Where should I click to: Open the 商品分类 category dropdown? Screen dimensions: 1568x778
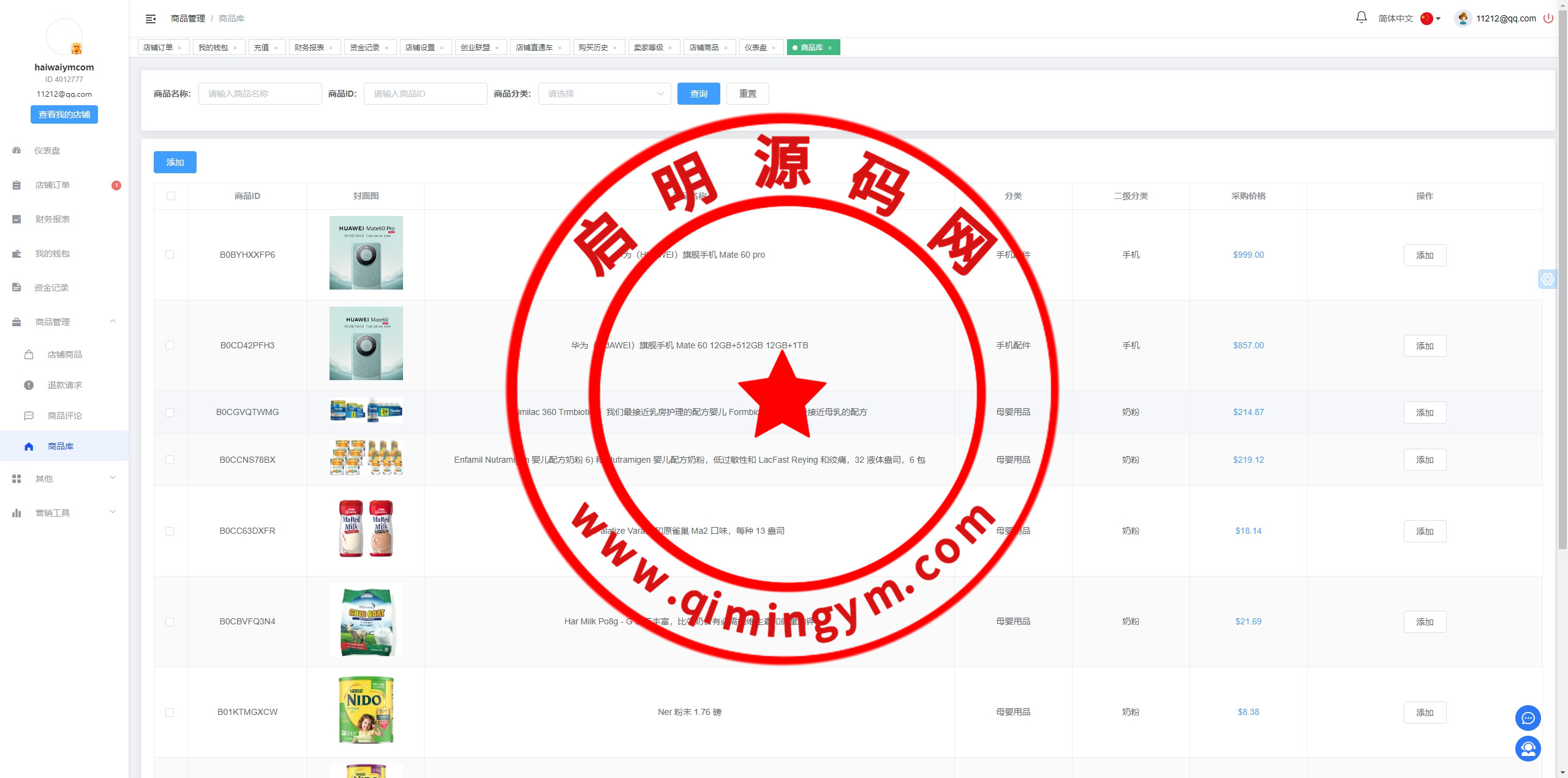604,94
